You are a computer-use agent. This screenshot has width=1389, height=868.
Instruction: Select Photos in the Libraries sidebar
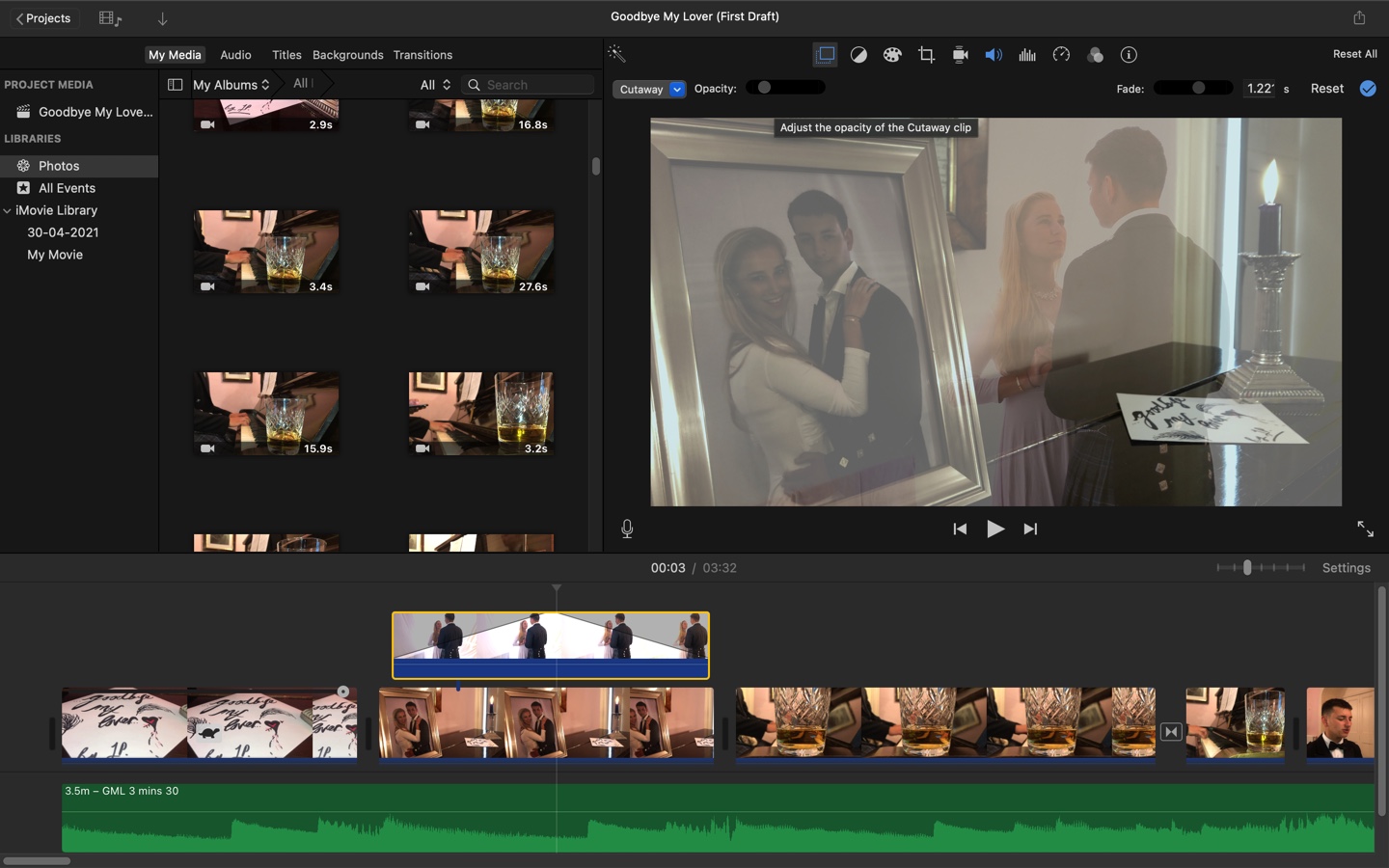[79, 166]
